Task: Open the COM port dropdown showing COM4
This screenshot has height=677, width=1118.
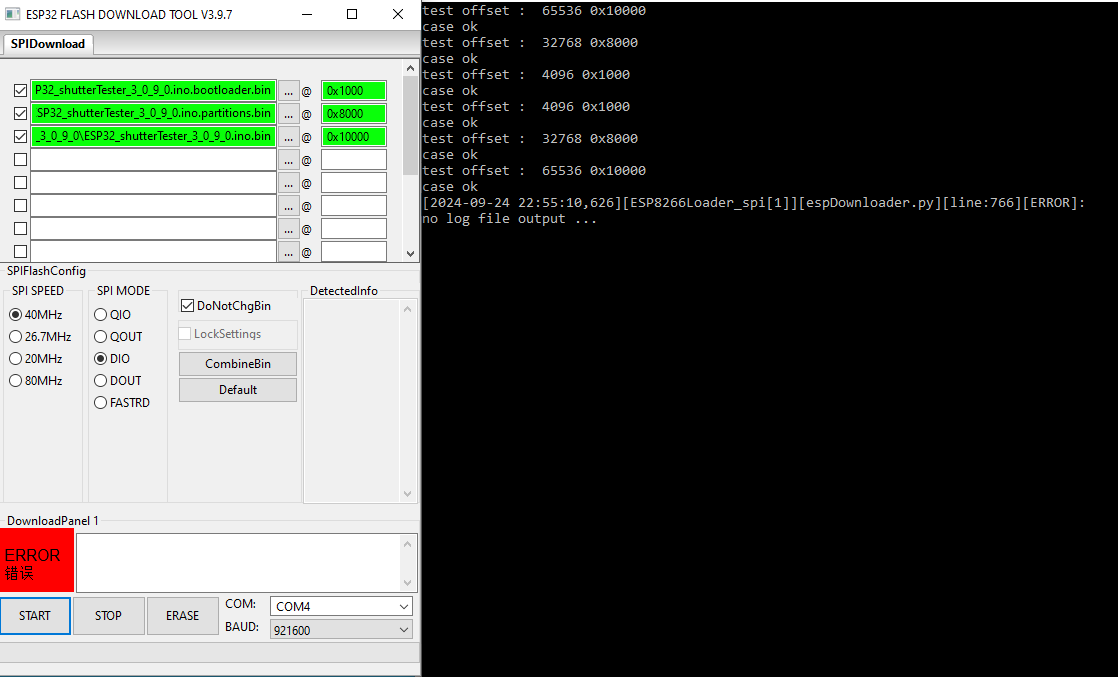Action: coord(341,607)
